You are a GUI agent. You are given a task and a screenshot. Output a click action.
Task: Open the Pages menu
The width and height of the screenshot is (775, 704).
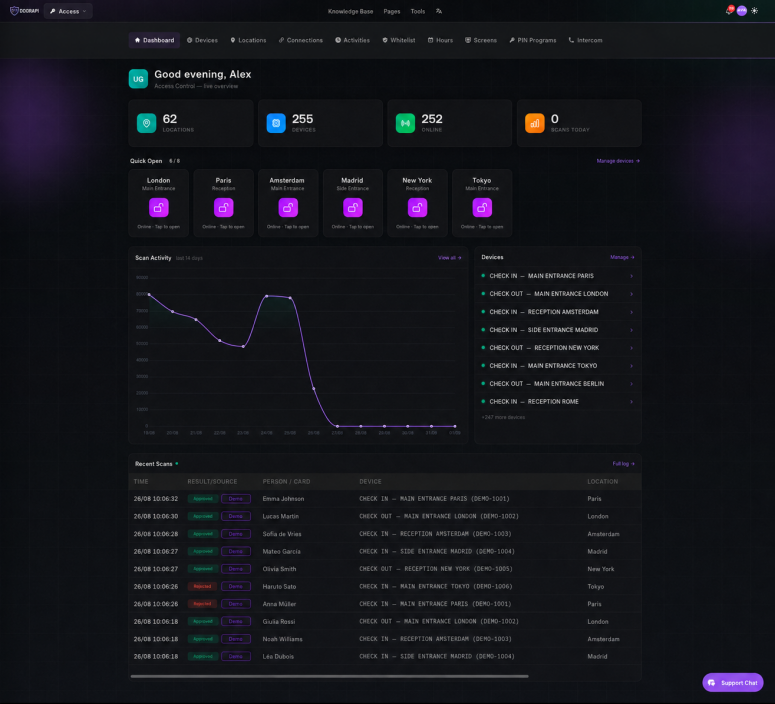click(x=392, y=11)
